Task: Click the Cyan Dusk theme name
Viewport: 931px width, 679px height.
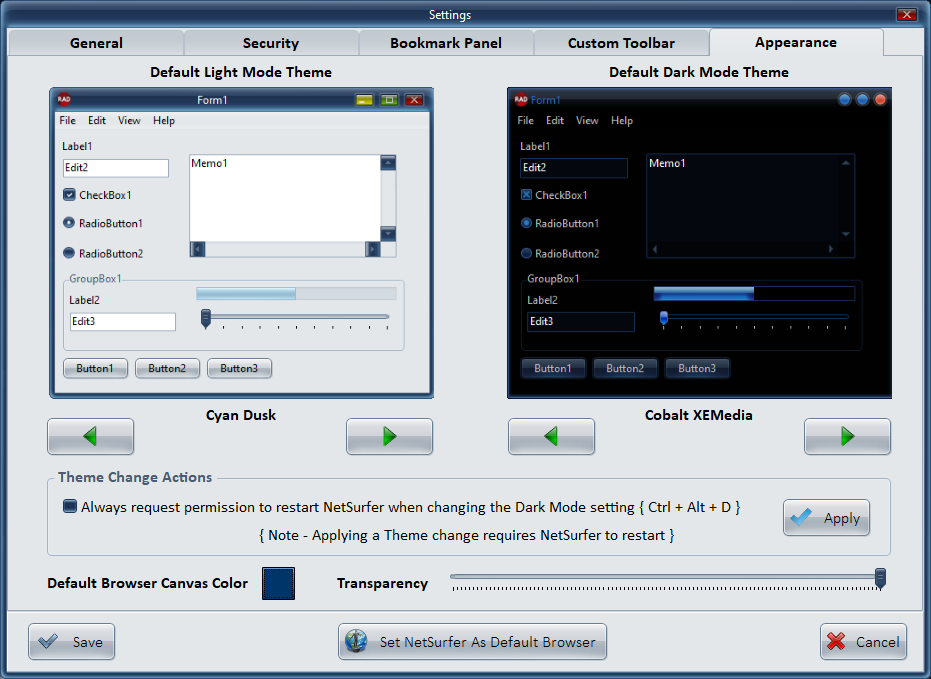Action: coord(241,415)
